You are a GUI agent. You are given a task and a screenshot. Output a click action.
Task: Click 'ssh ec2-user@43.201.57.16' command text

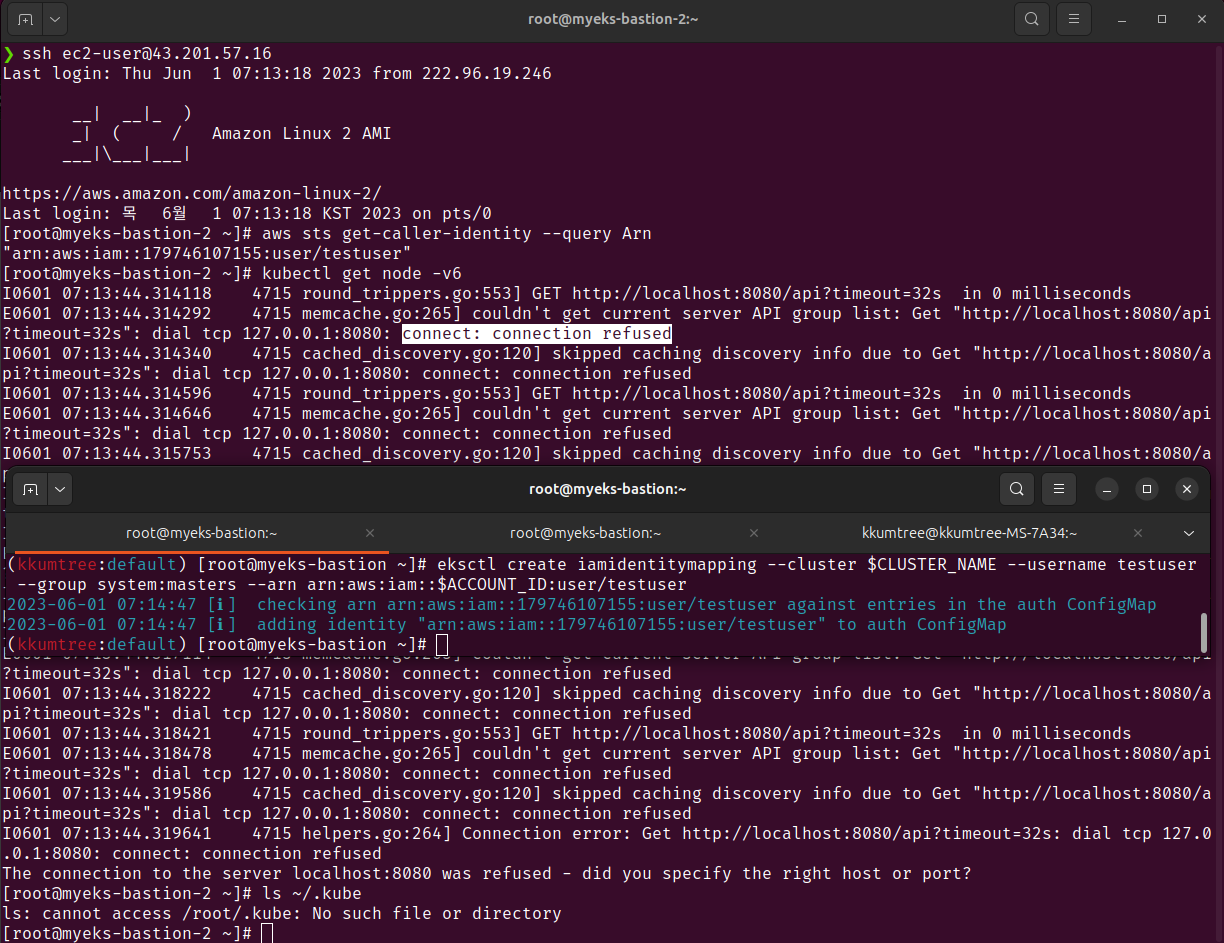(147, 53)
